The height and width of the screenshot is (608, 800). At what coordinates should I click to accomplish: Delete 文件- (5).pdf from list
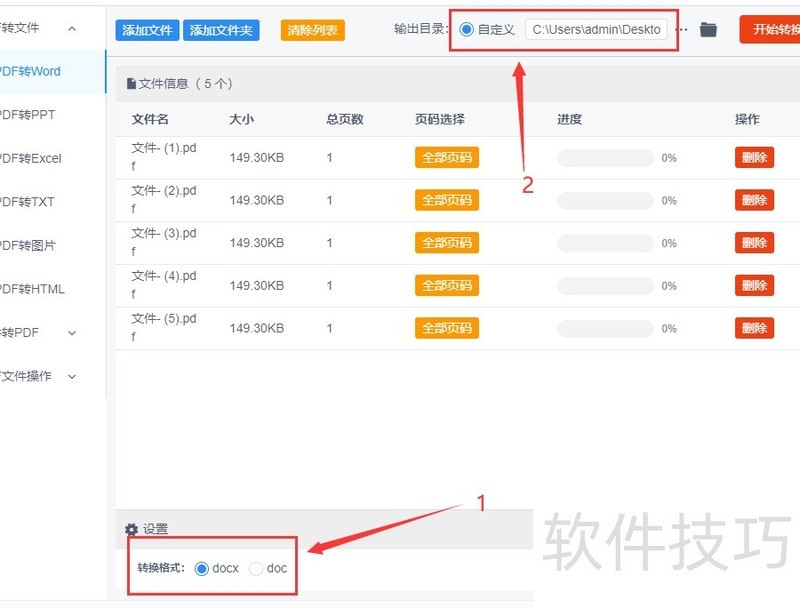pyautogui.click(x=754, y=328)
